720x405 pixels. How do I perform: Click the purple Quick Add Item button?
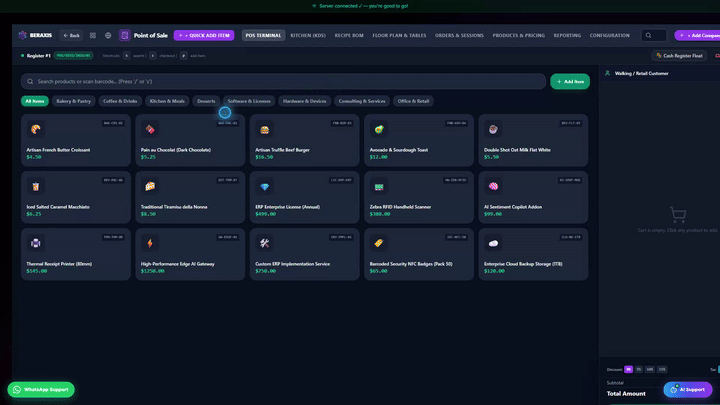[x=204, y=35]
